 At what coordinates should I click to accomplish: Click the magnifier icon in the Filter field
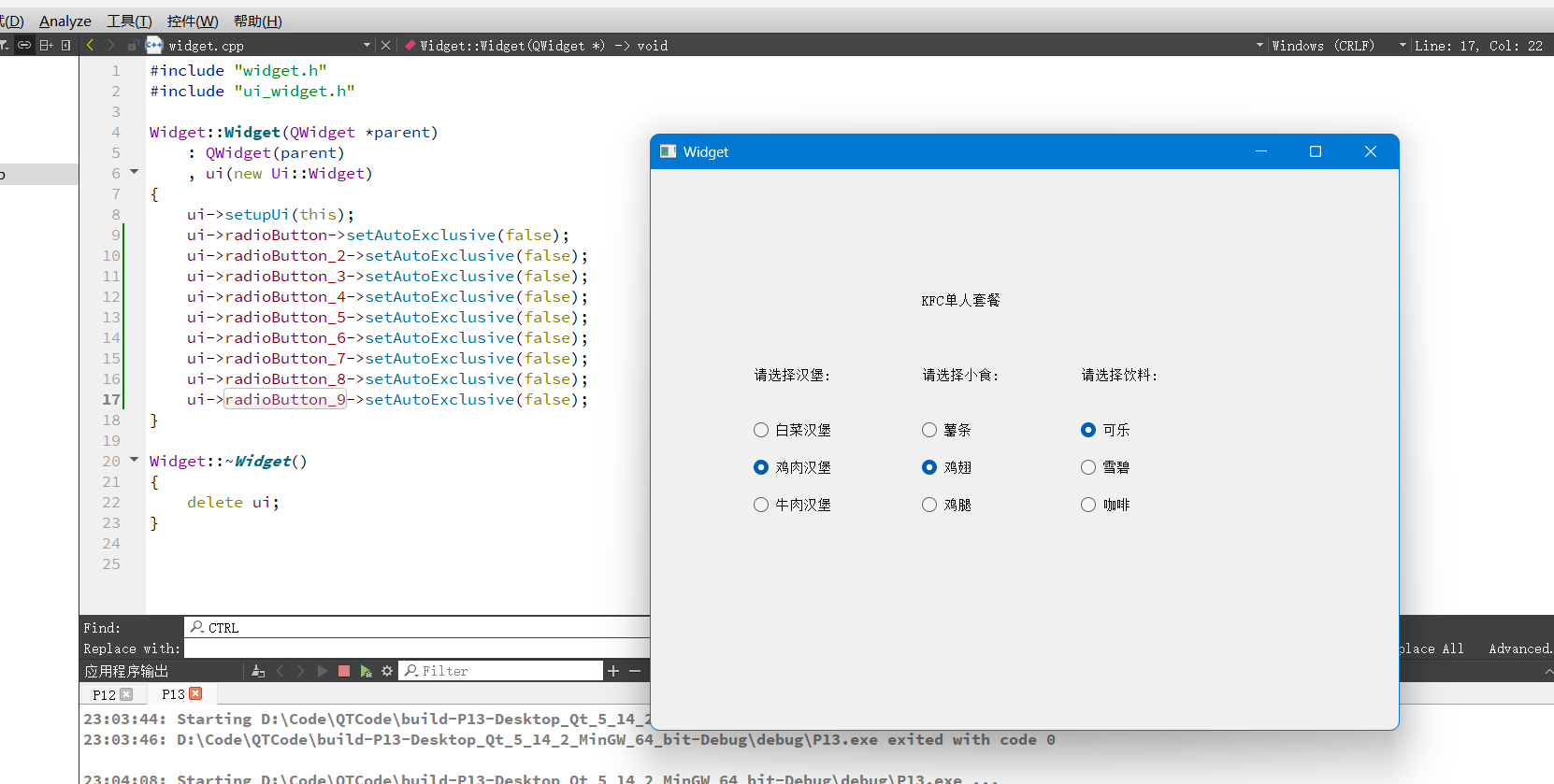(x=411, y=671)
